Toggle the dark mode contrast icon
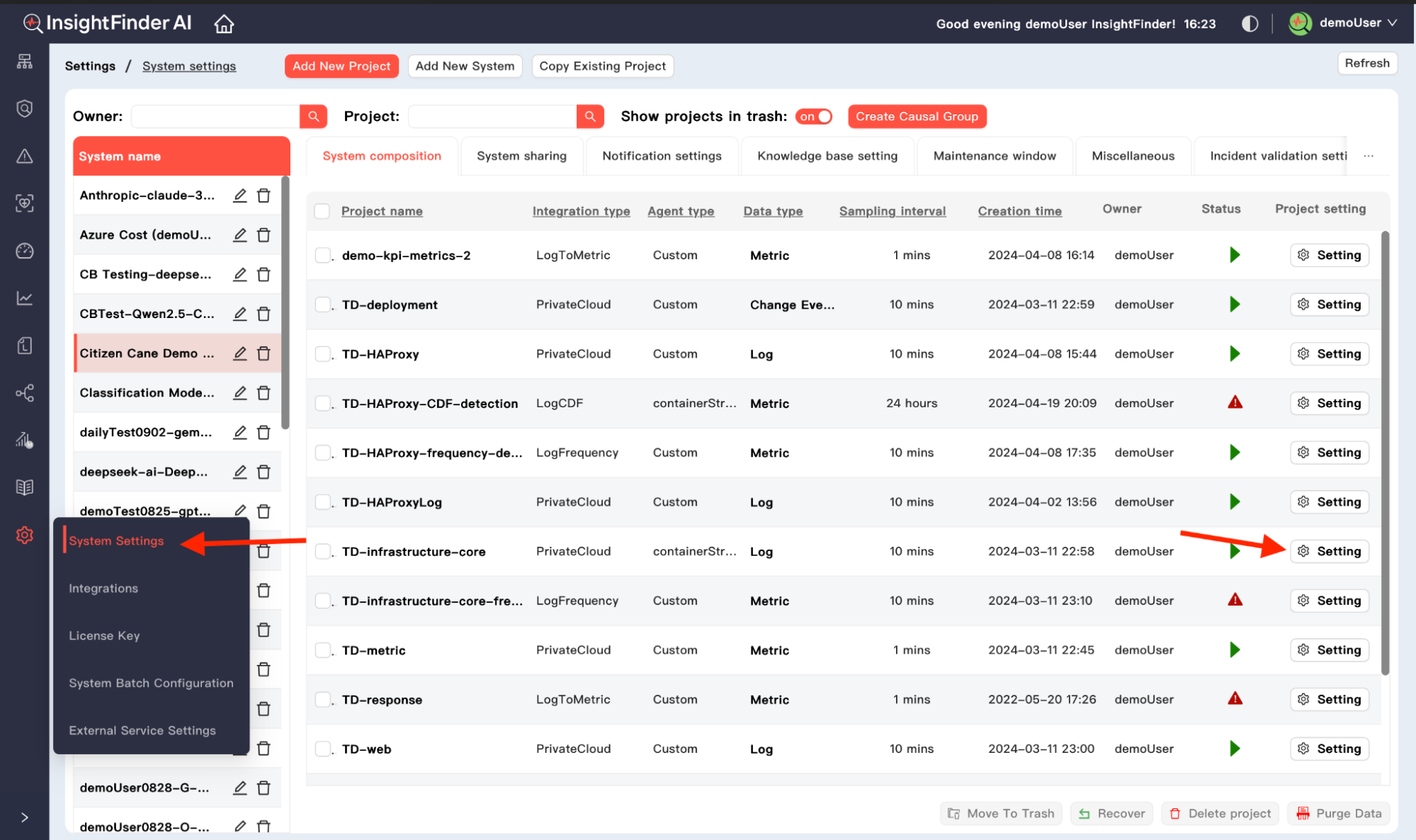The height and width of the screenshot is (840, 1416). pos(1250,24)
